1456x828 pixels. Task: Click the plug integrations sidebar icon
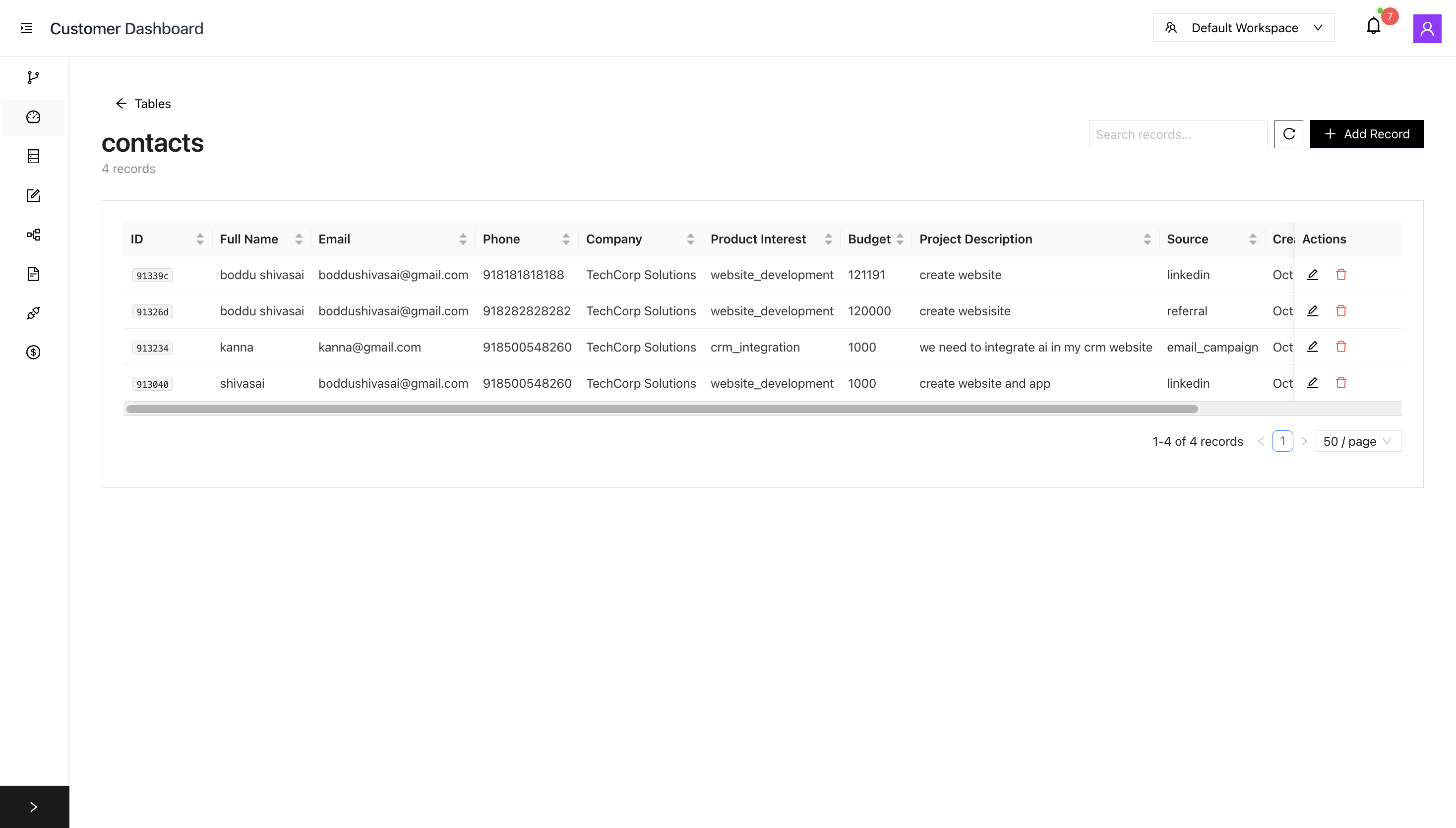pyautogui.click(x=33, y=313)
